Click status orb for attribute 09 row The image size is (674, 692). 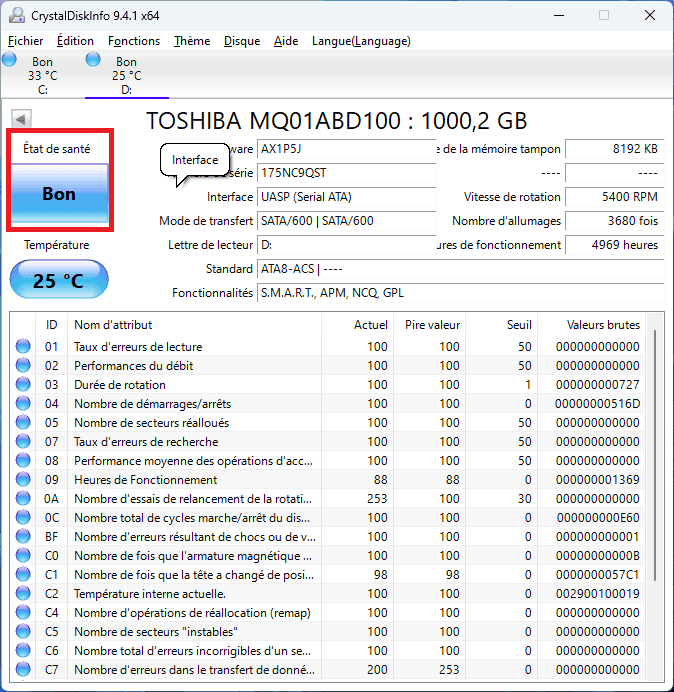coord(23,479)
